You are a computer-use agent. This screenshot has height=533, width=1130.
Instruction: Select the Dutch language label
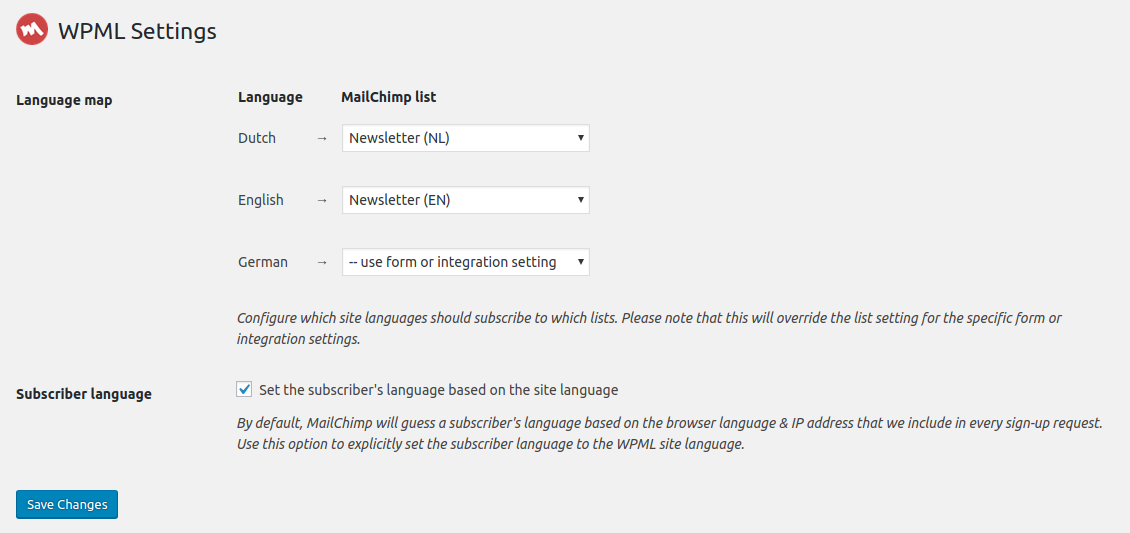tap(257, 138)
